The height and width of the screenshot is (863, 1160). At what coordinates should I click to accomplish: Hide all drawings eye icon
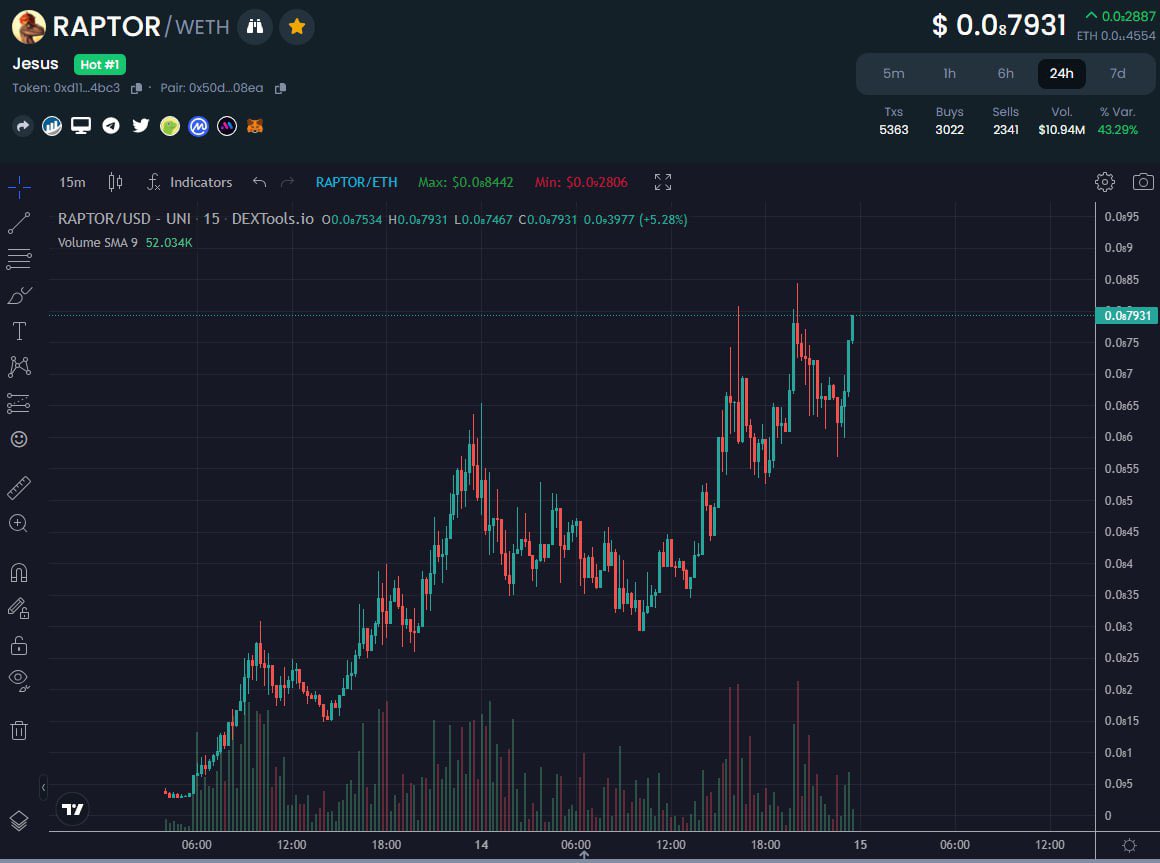point(19,680)
